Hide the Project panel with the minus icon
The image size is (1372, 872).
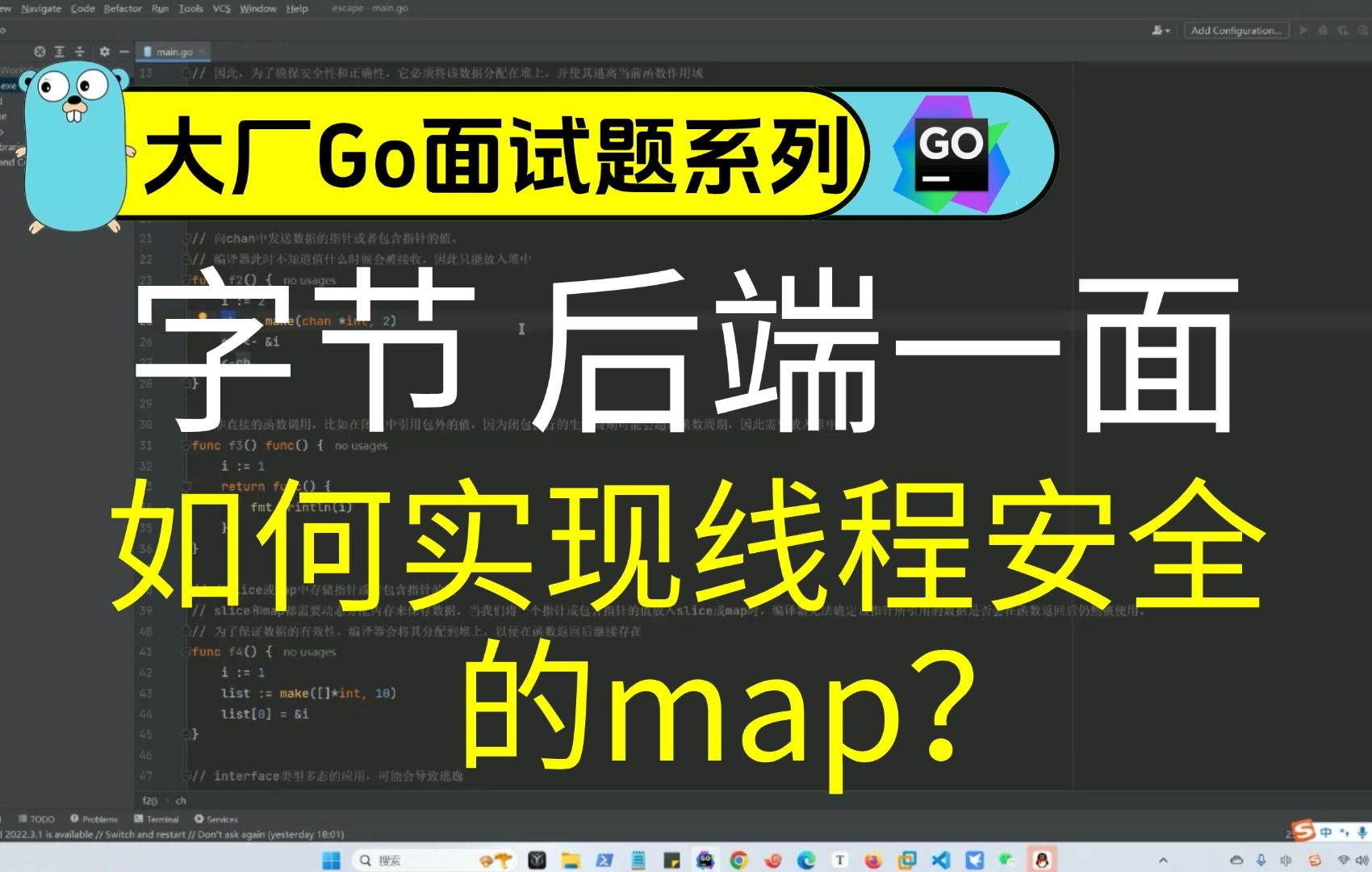(123, 52)
